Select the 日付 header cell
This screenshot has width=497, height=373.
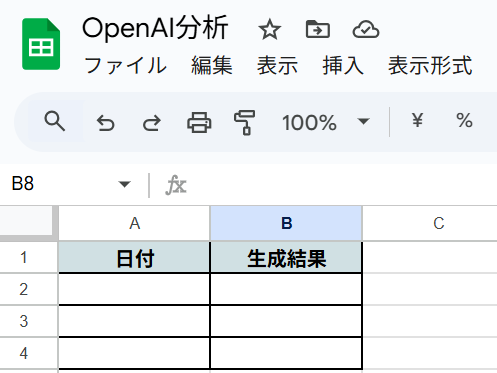[134, 257]
